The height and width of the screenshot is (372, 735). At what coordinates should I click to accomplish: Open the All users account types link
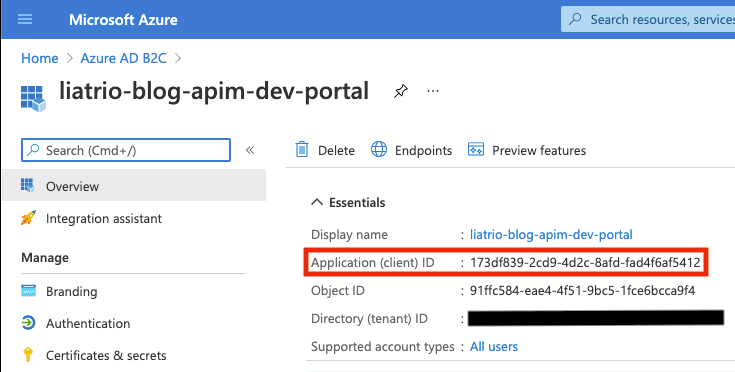pos(494,347)
